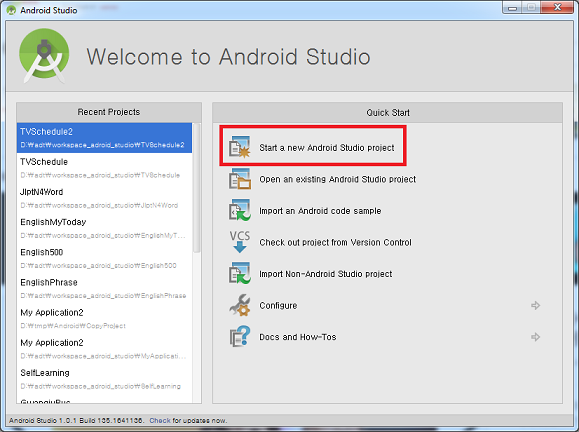
Task: Click the Configure wrench and gear icon
Action: coord(240,305)
